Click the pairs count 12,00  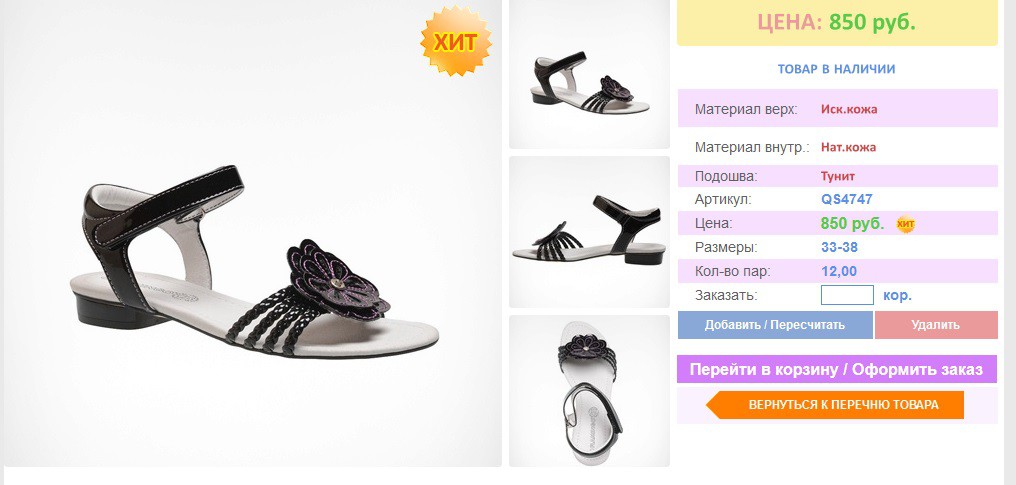coord(839,271)
